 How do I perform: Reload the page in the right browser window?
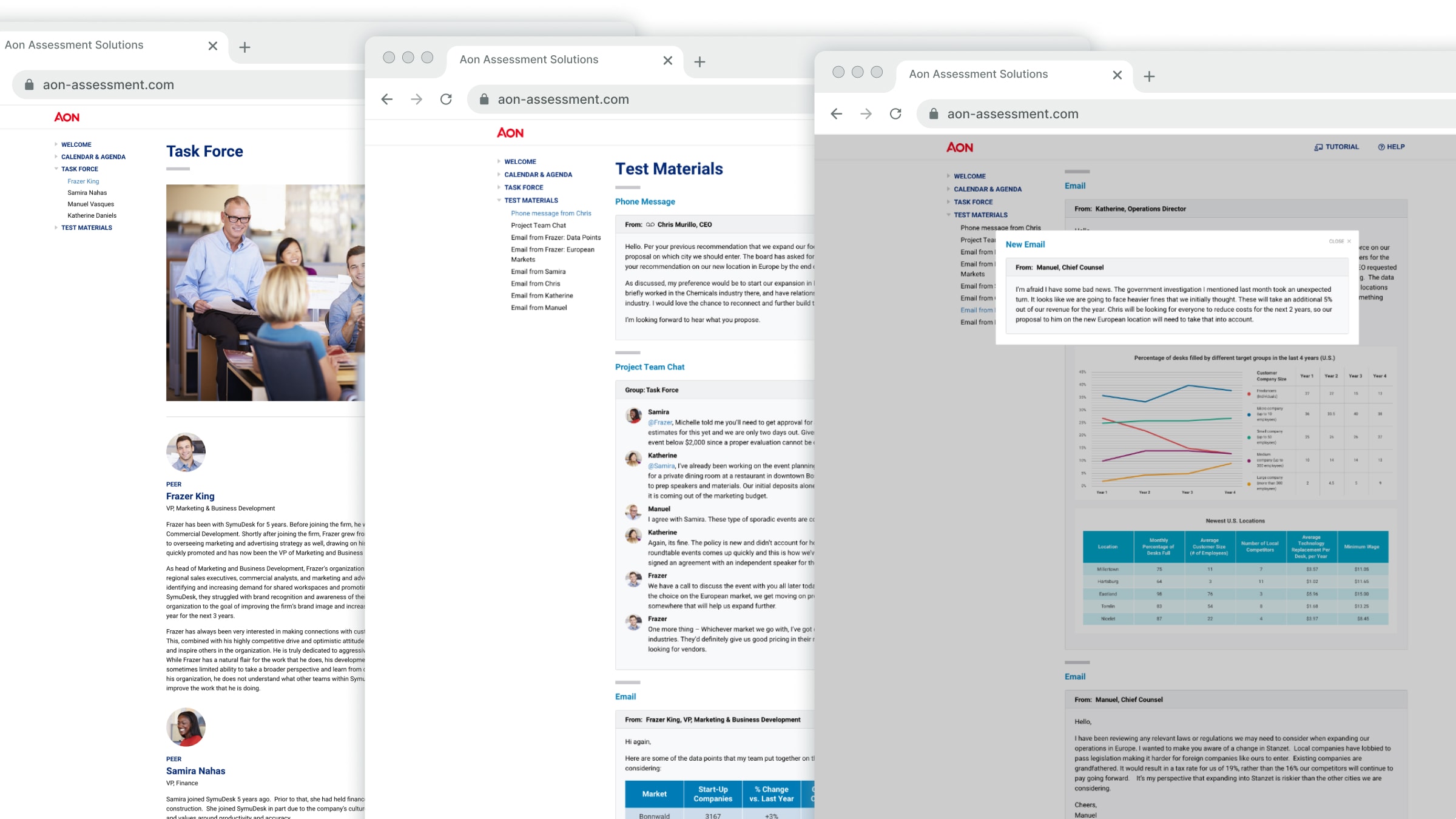tap(895, 113)
